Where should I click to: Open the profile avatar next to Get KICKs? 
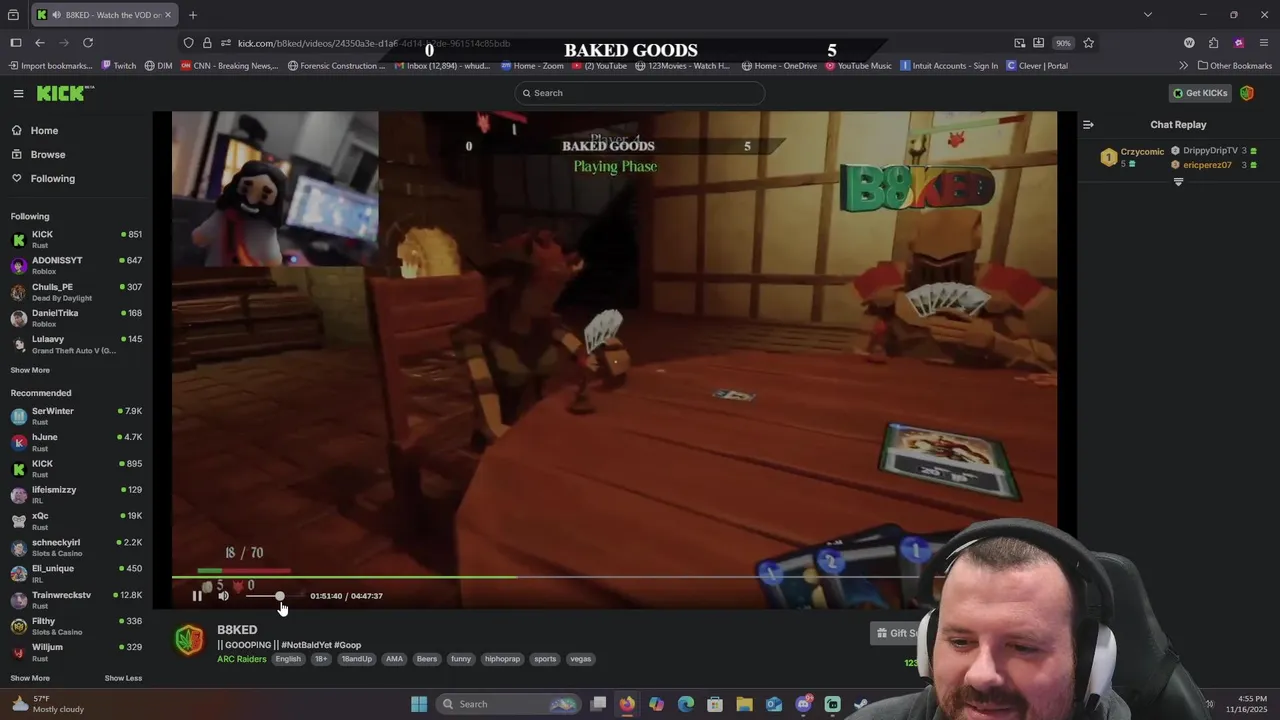pyautogui.click(x=1247, y=93)
